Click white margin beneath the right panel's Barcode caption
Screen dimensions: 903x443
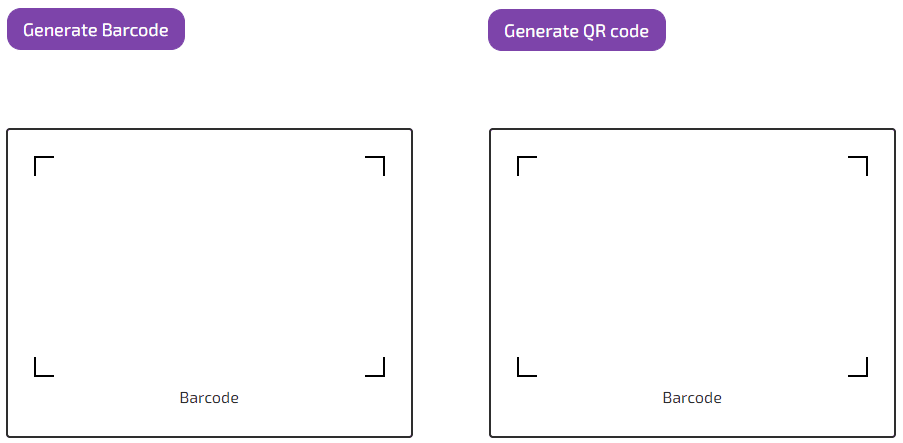pos(692,422)
